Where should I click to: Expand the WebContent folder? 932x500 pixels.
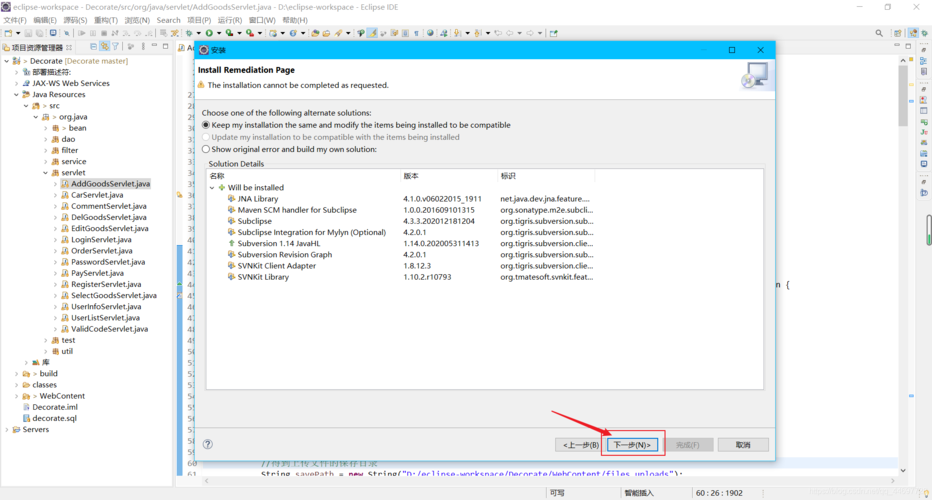point(16,396)
